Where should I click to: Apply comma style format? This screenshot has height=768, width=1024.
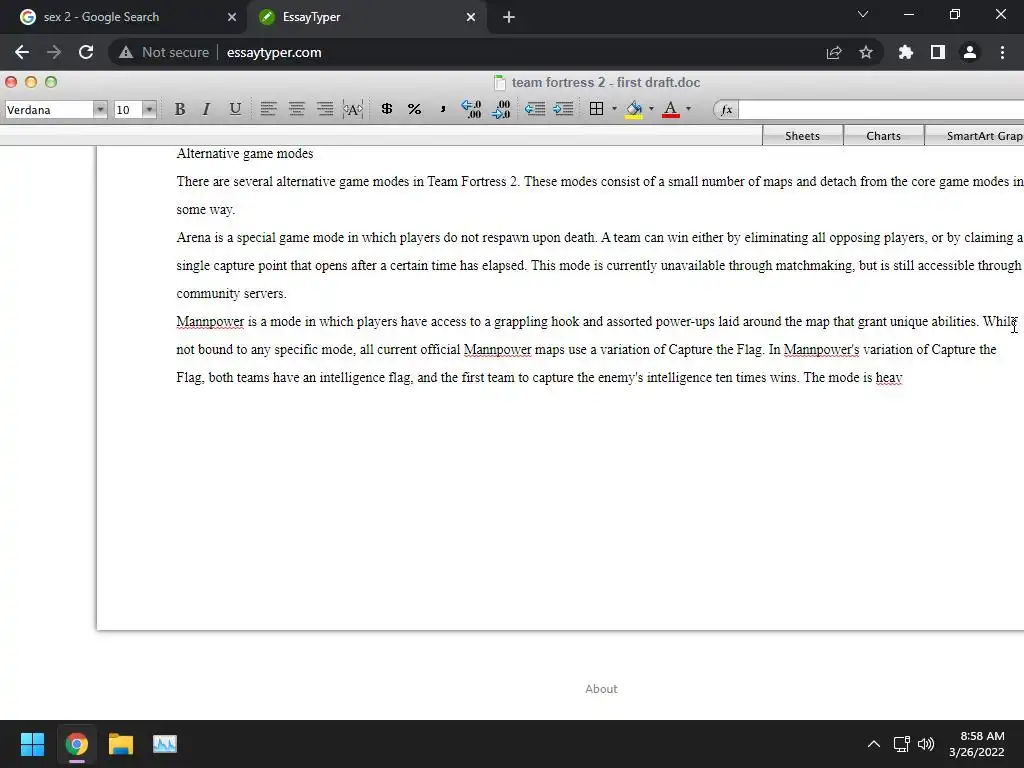coord(443,109)
